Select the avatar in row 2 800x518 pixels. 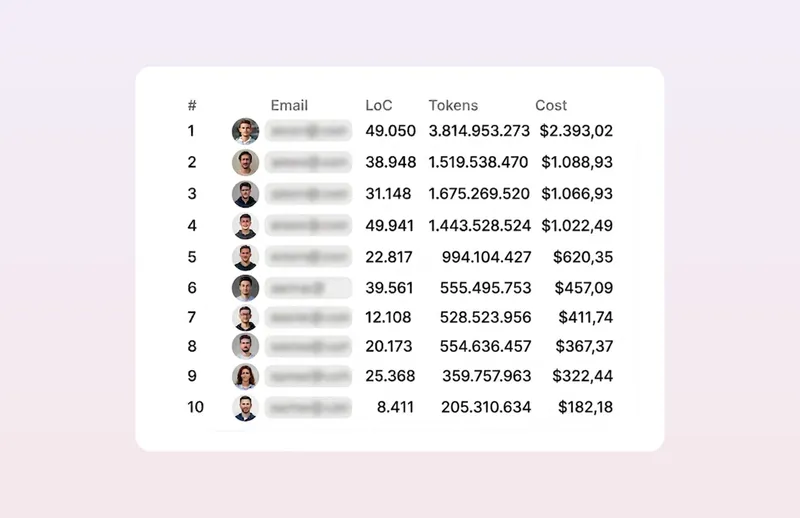click(x=245, y=162)
